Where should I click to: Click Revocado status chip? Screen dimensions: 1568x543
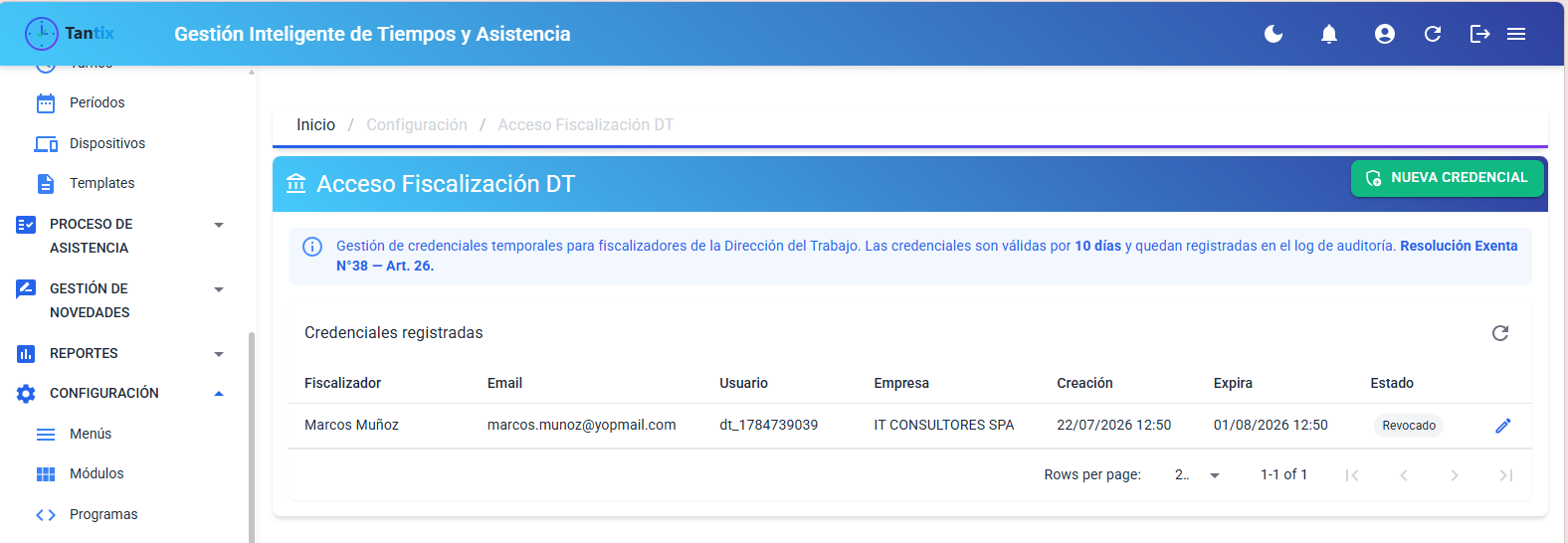tap(1409, 426)
